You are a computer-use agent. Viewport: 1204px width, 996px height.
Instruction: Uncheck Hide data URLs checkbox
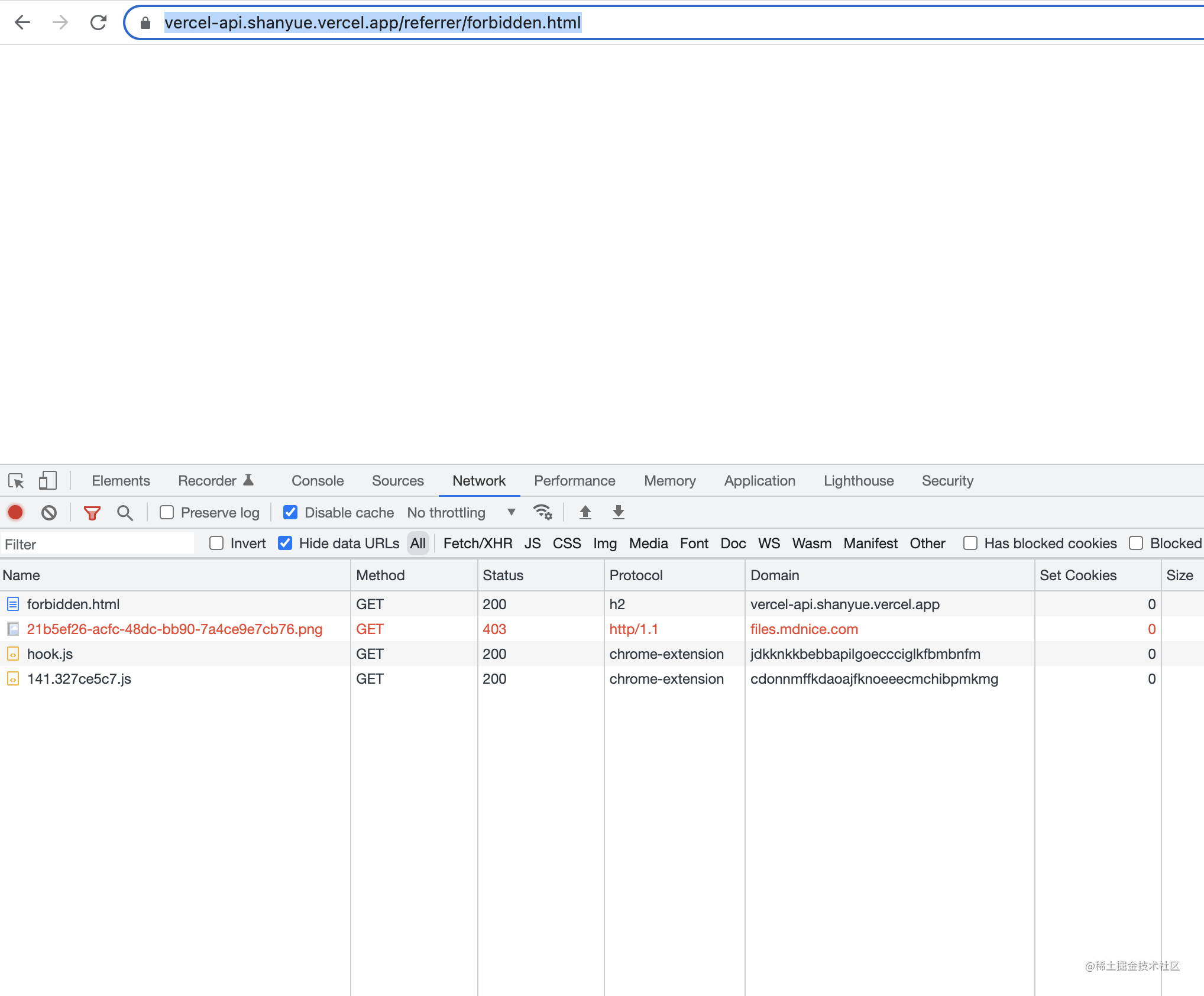pos(285,543)
